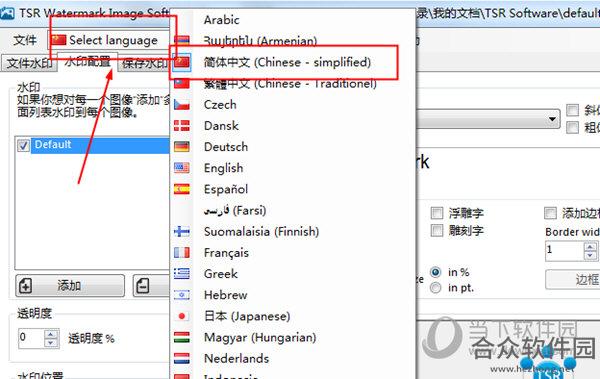The width and height of the screenshot is (600, 379).
Task: Click the Hungarian flag icon
Action: click(182, 337)
